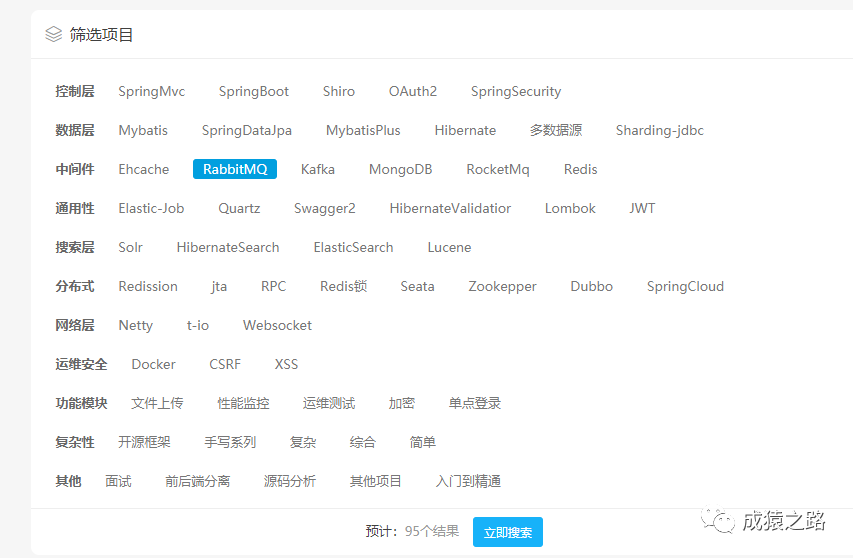The width and height of the screenshot is (853, 558).
Task: Select the 手写系列 filter tag
Action: (230, 442)
